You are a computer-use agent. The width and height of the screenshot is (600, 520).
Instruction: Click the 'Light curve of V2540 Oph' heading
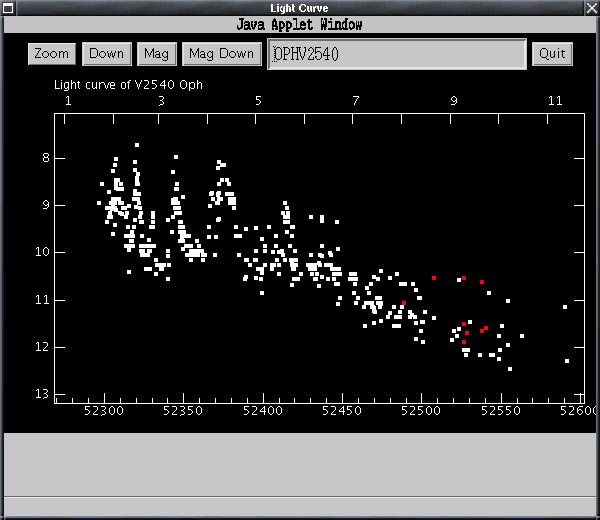(128, 85)
